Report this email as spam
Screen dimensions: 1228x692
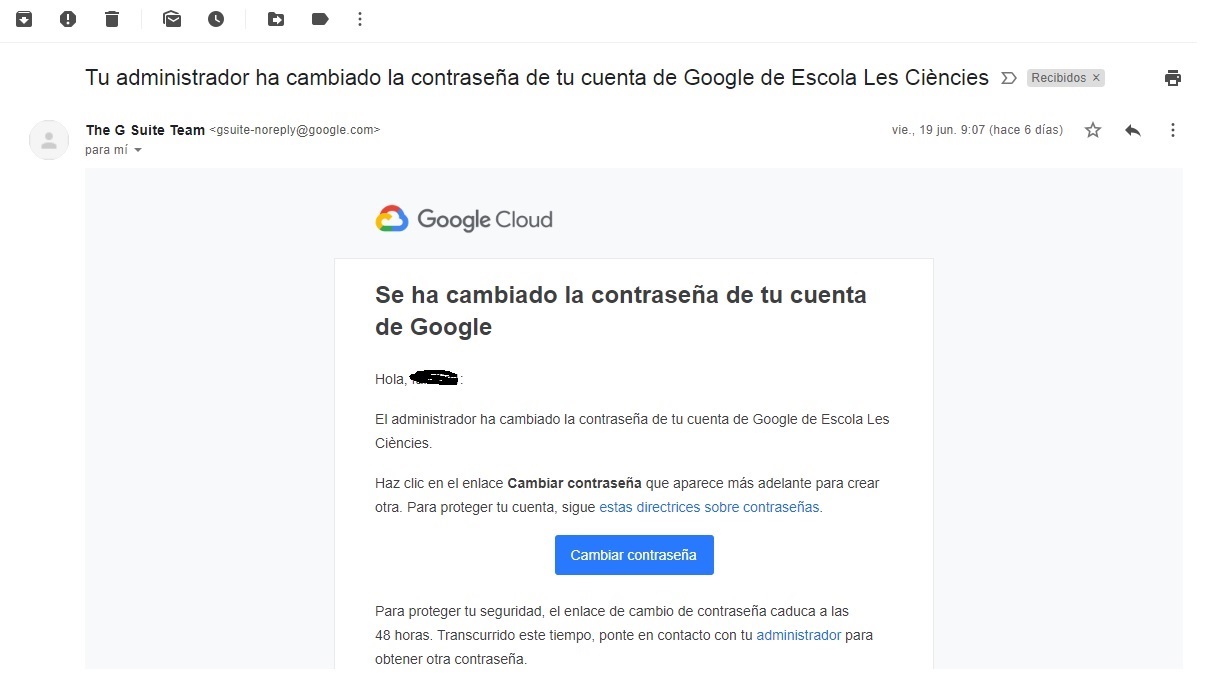coord(68,19)
